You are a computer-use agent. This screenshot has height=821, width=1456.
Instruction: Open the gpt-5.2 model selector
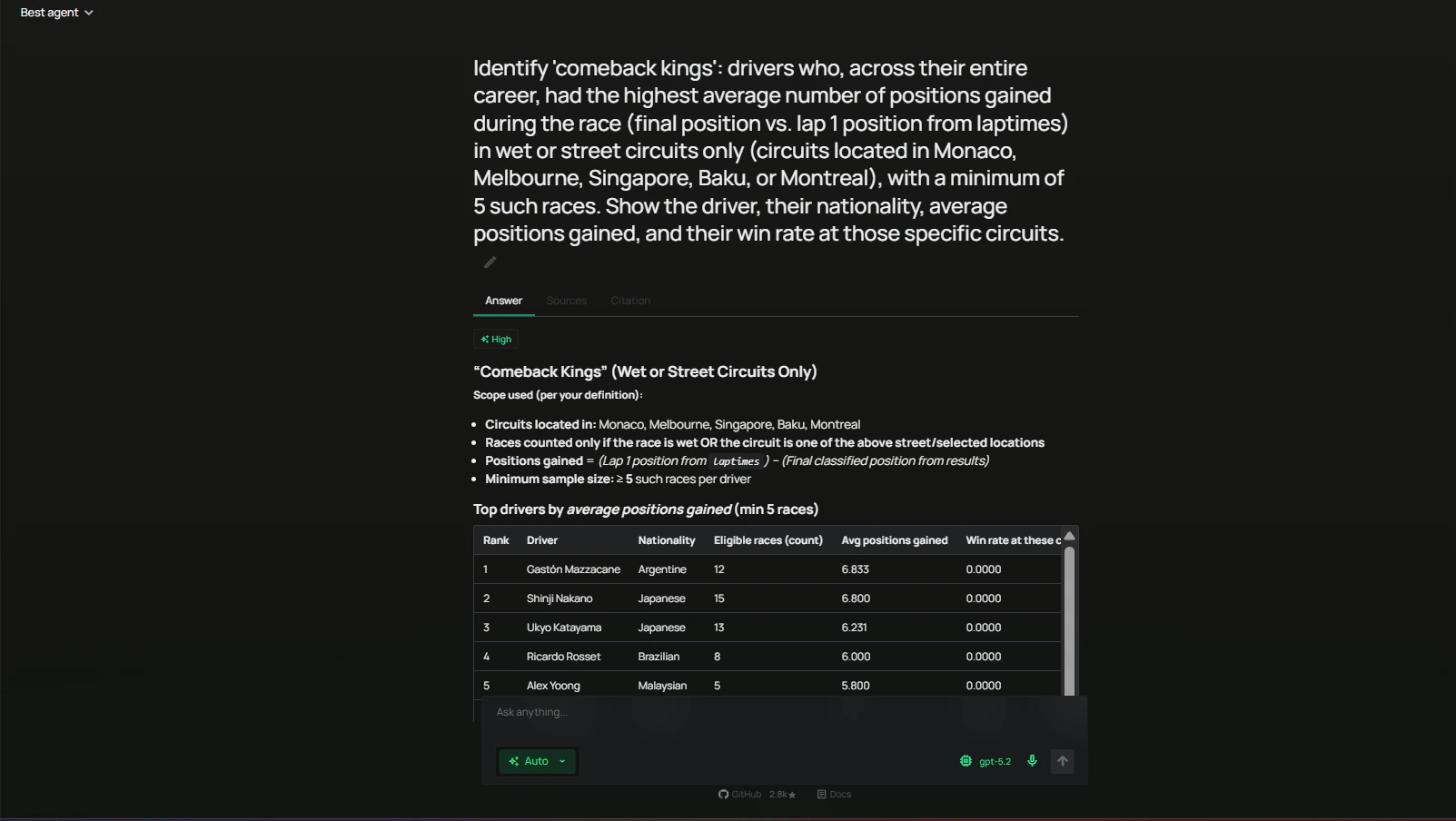986,761
